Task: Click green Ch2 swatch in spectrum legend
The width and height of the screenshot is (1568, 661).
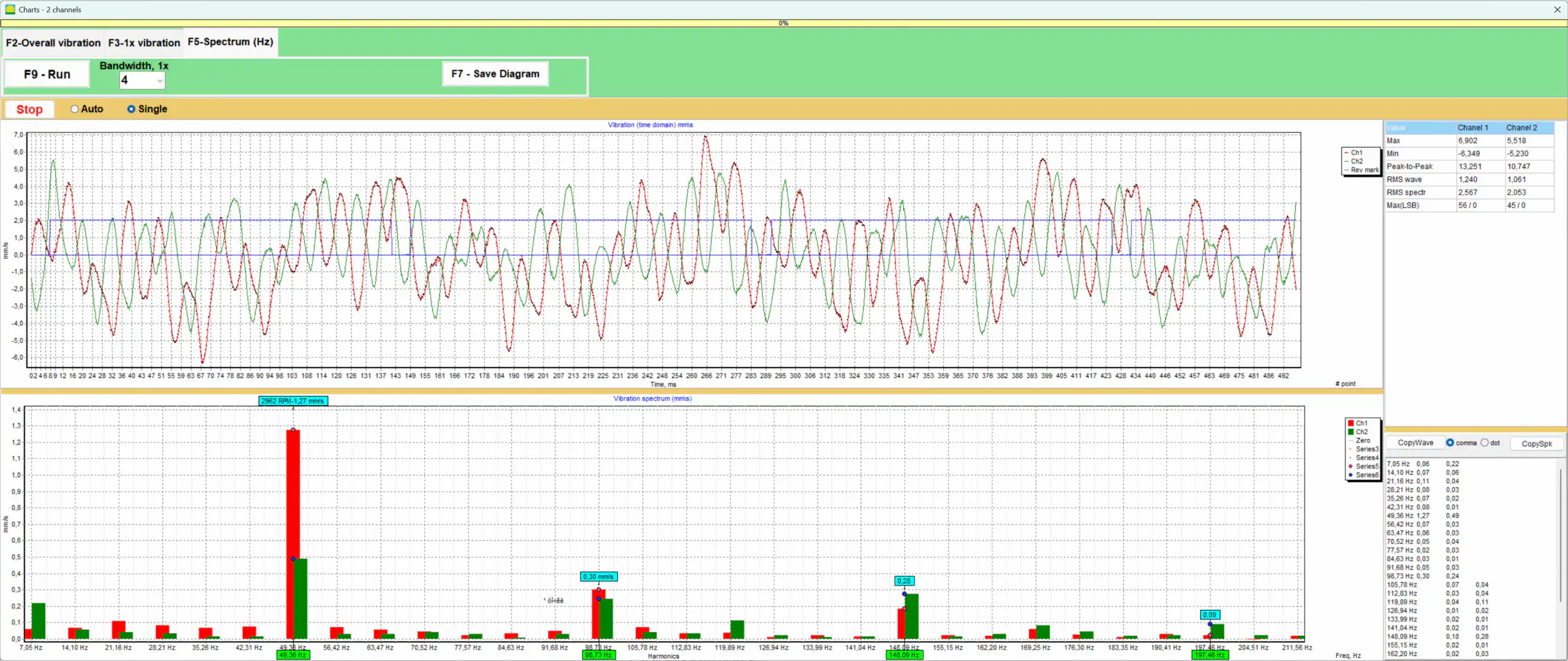Action: click(x=1351, y=432)
